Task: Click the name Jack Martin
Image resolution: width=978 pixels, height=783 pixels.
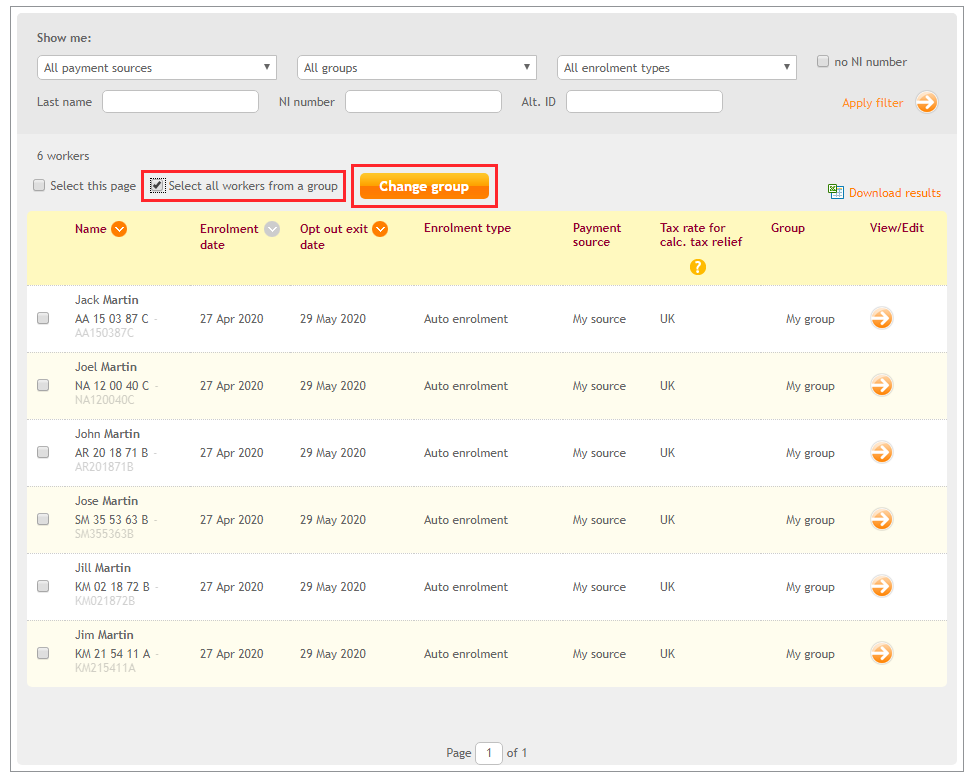Action: click(107, 300)
